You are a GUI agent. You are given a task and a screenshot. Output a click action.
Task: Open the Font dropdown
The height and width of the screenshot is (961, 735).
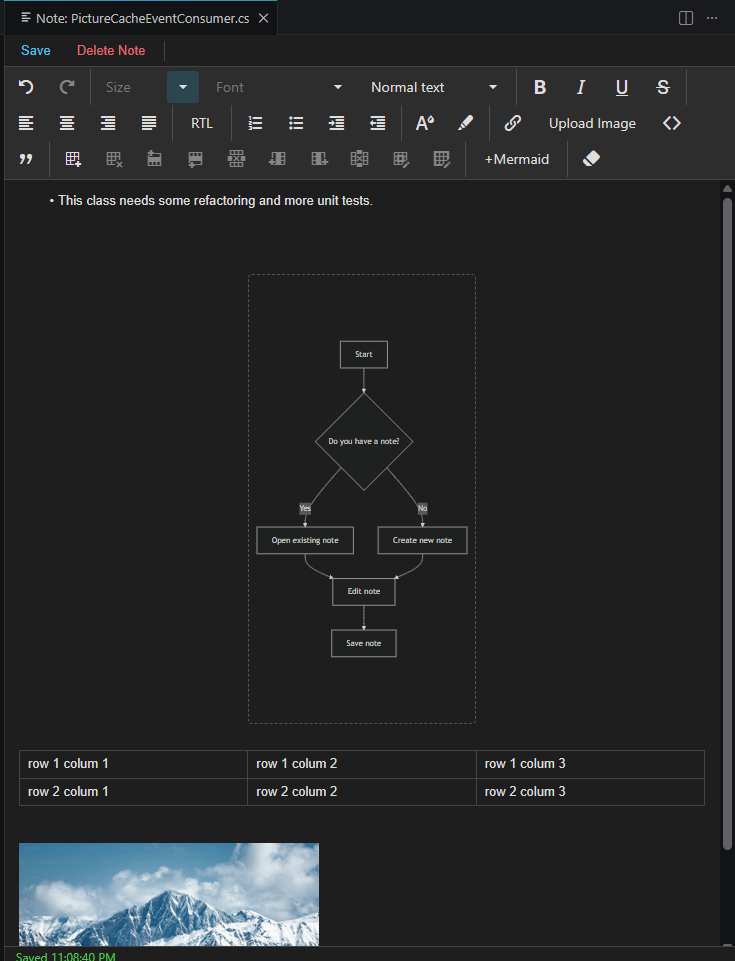(x=279, y=87)
